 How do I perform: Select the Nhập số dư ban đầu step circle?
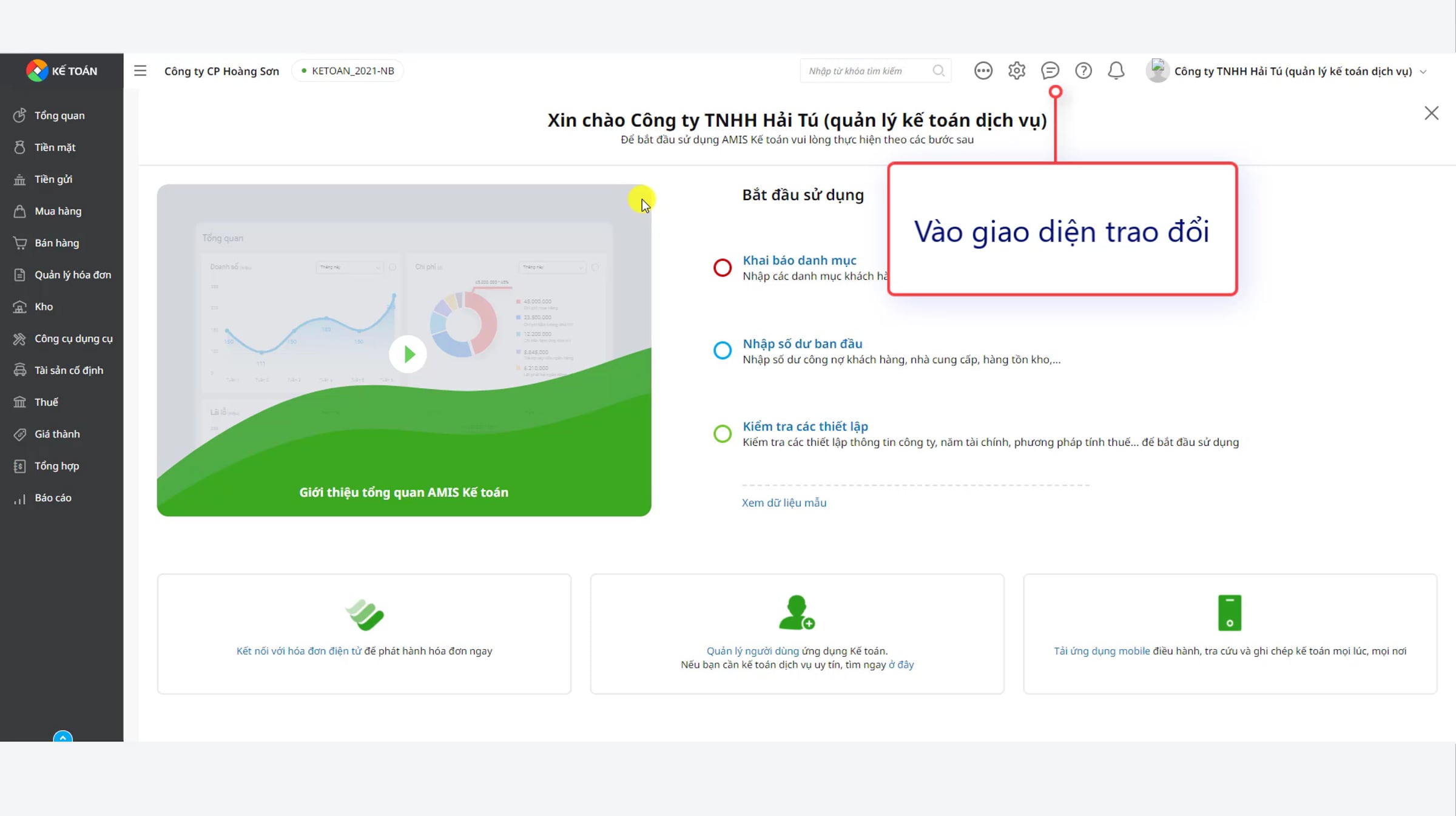(x=723, y=351)
